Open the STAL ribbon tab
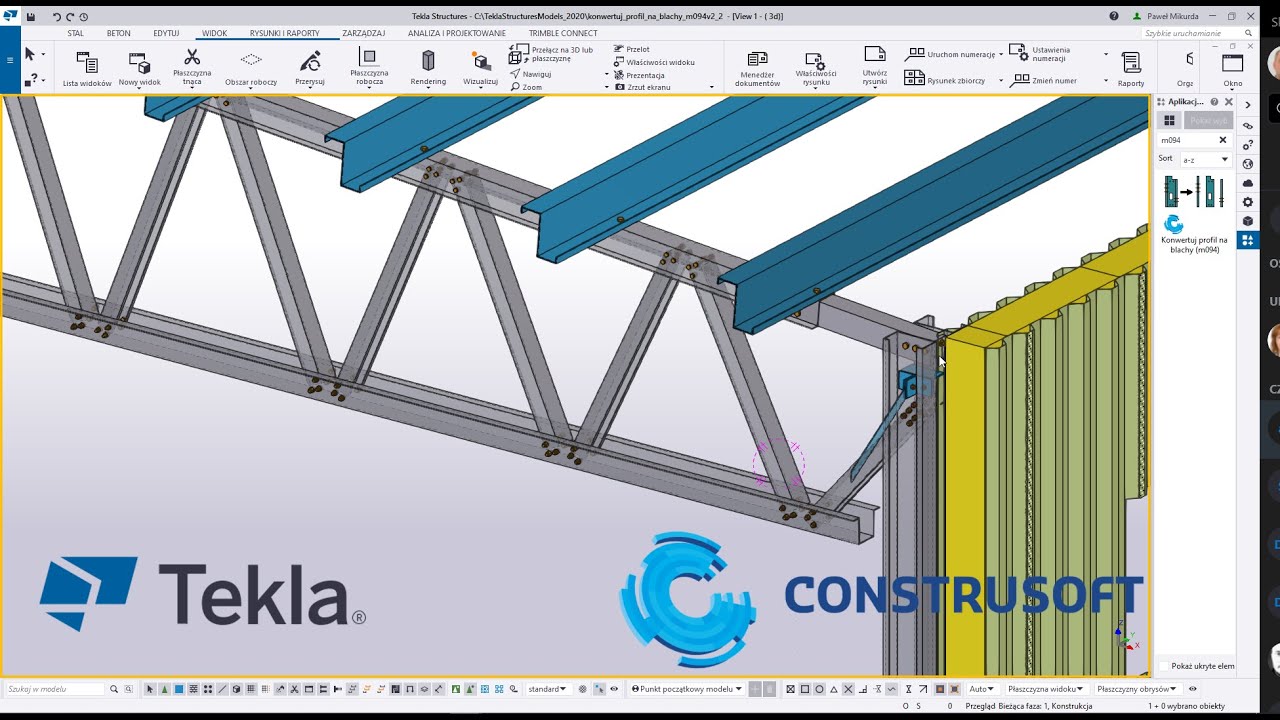1280x720 pixels. [75, 33]
